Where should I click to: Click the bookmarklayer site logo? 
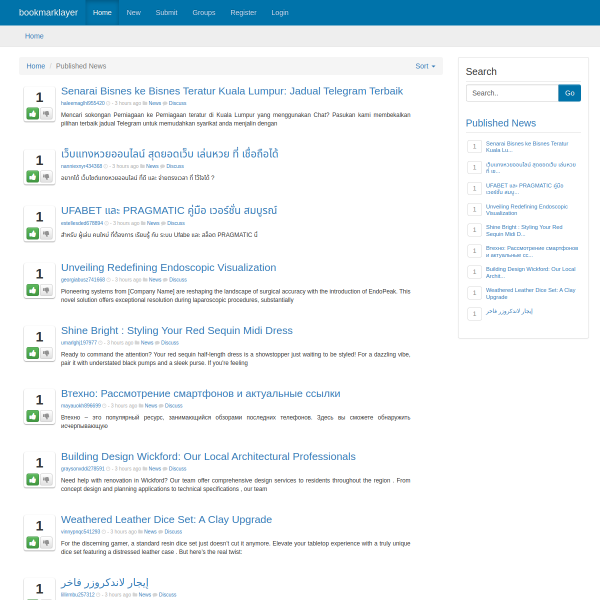48,13
